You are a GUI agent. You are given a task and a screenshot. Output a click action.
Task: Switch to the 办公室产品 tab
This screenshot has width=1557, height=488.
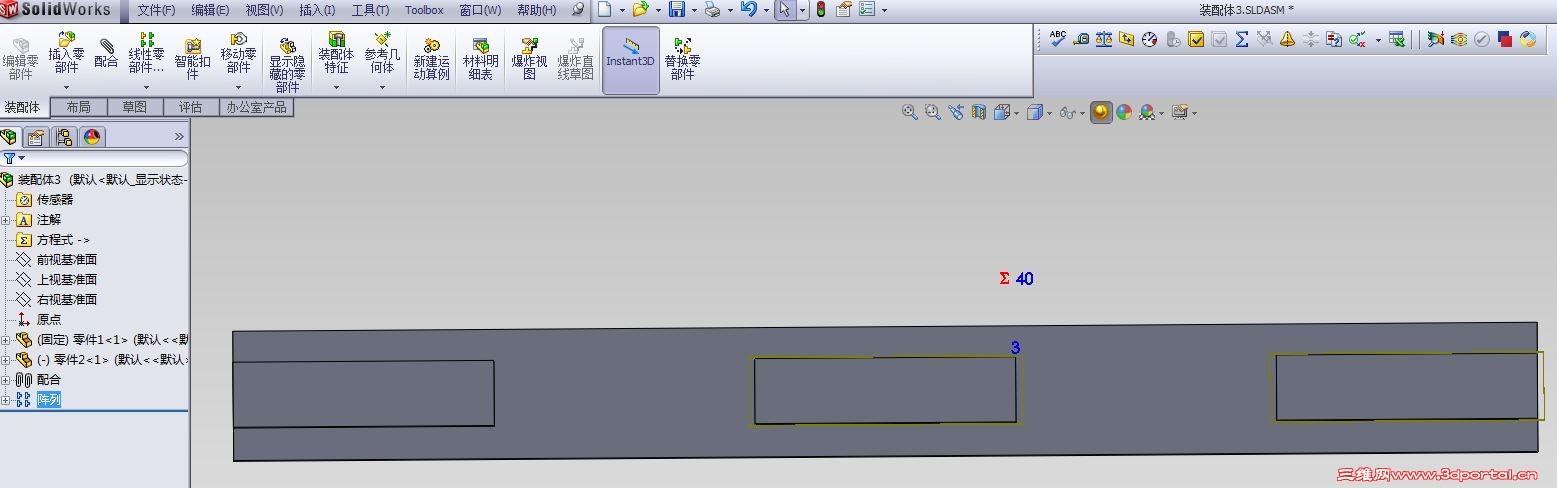point(256,107)
